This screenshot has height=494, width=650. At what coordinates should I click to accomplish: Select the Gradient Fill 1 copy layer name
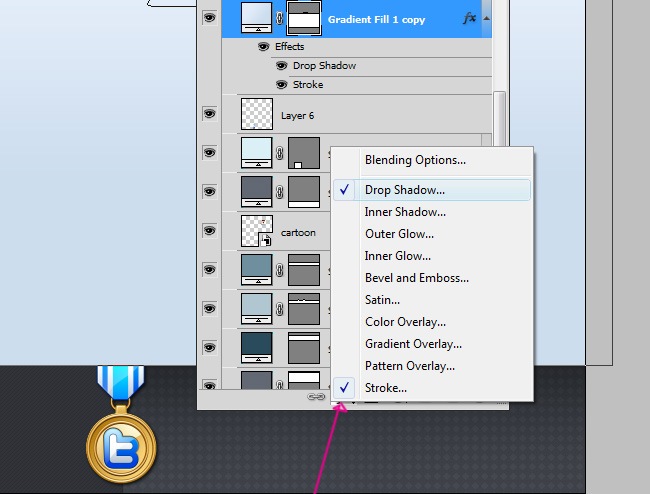tap(376, 19)
